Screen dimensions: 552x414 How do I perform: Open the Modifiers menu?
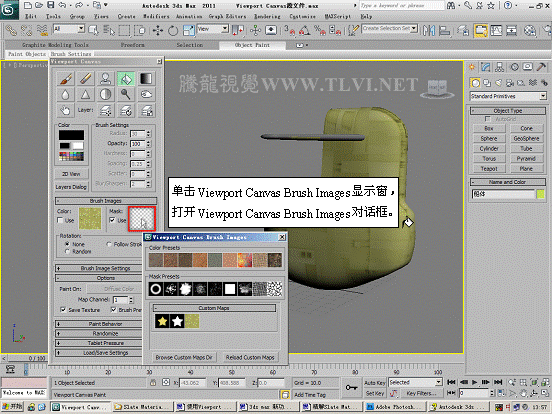click(x=156, y=16)
